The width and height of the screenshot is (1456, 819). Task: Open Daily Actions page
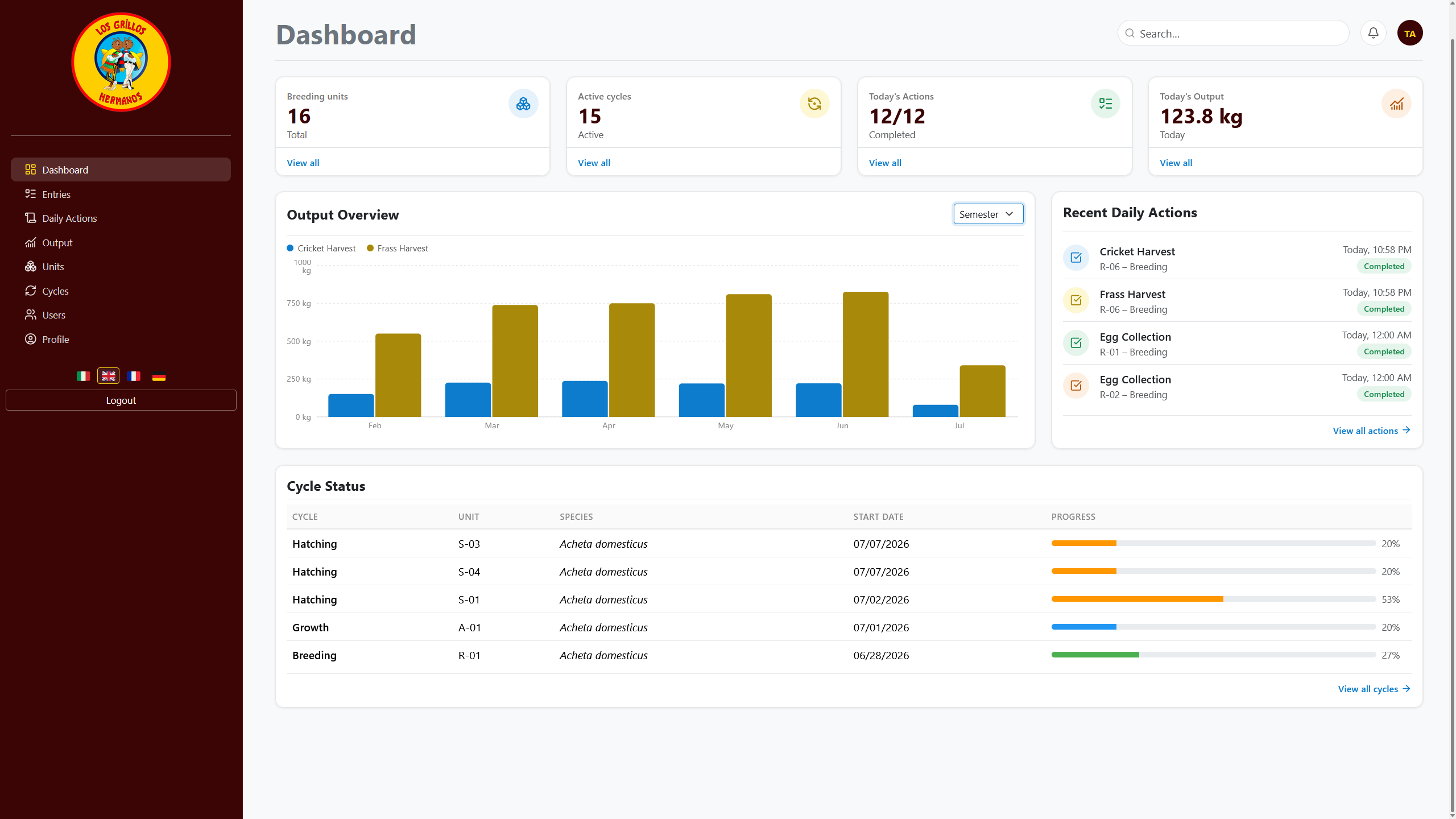point(121,218)
